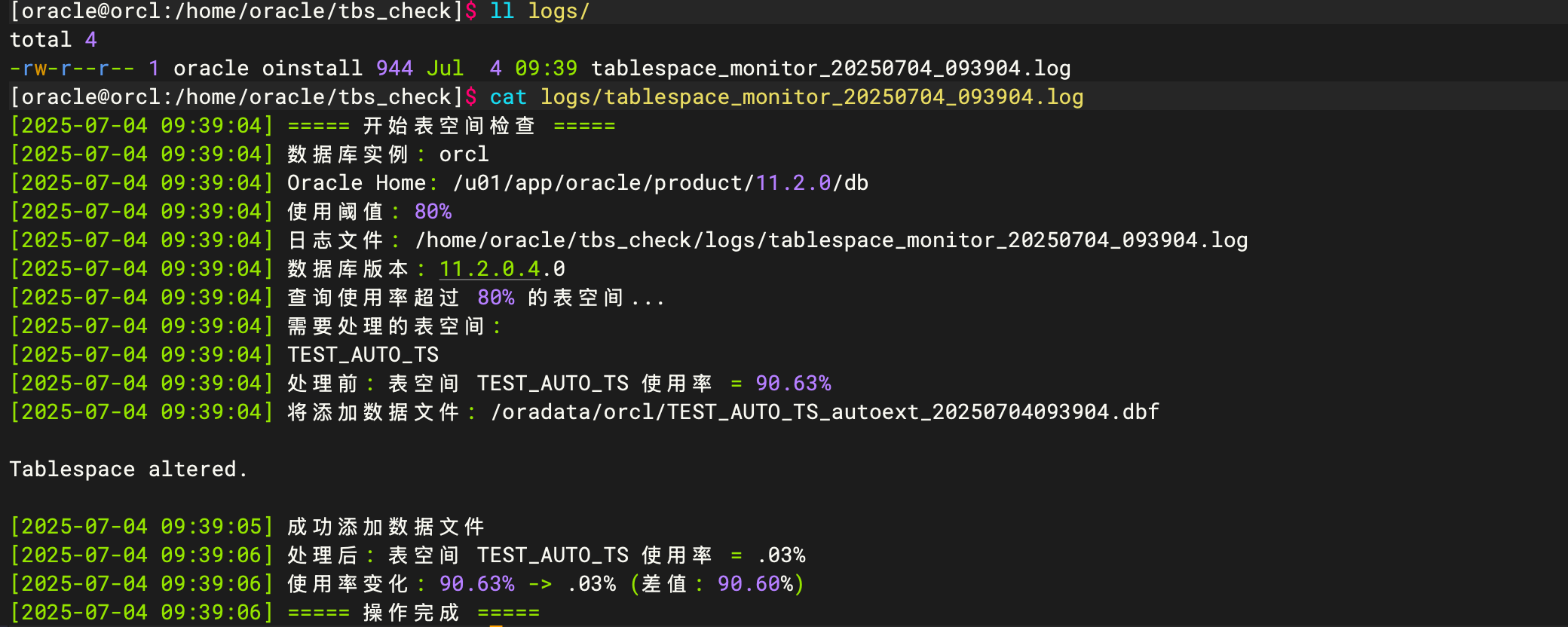1568x627 pixels.
Task: Click the log file path on the 日志文件 line
Action: (x=831, y=240)
